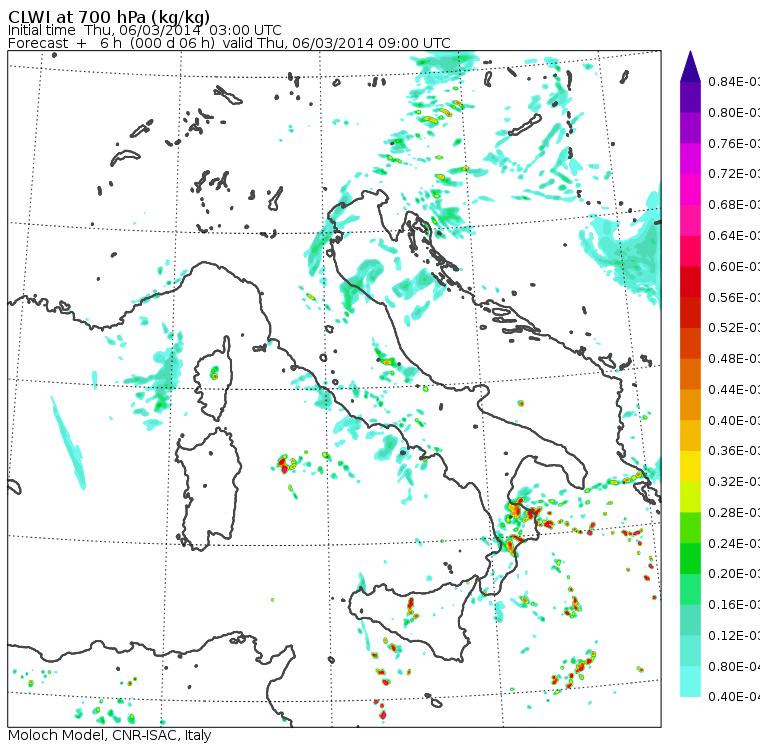Pick the colorbar band between 0.80E-03 and 0.84E-03

pos(690,97)
